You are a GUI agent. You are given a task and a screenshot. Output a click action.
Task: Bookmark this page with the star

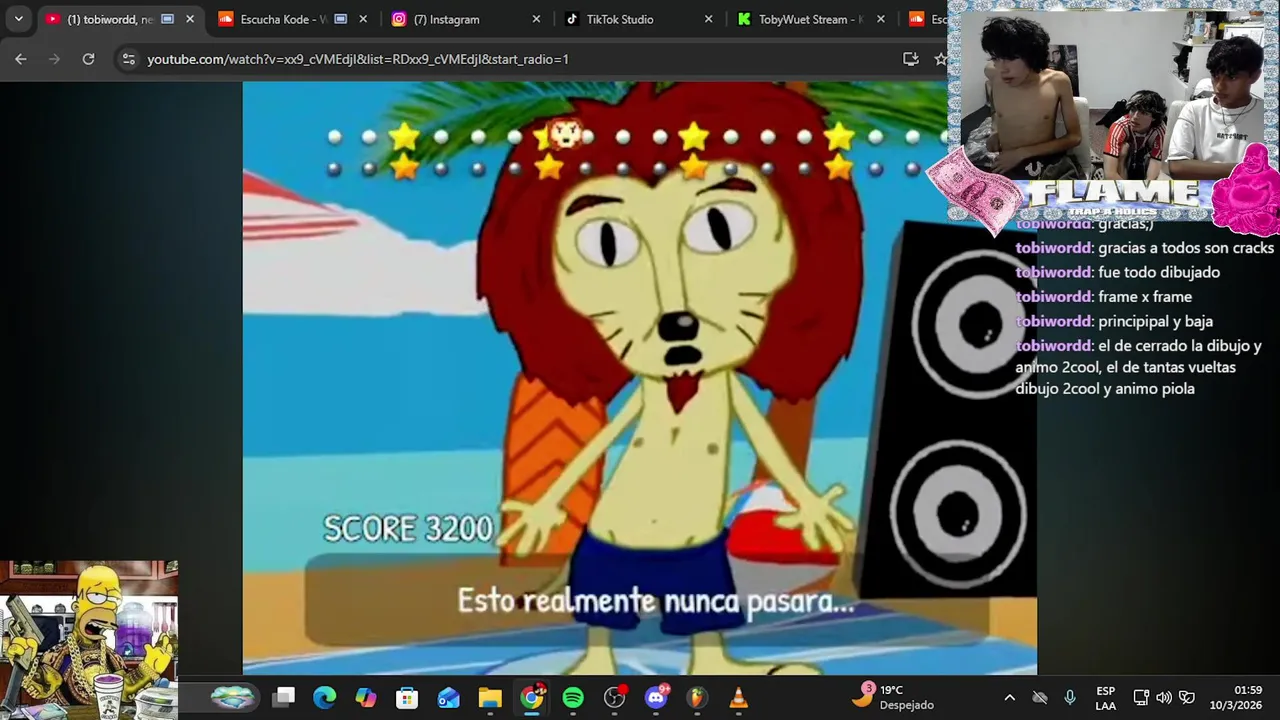pos(940,59)
